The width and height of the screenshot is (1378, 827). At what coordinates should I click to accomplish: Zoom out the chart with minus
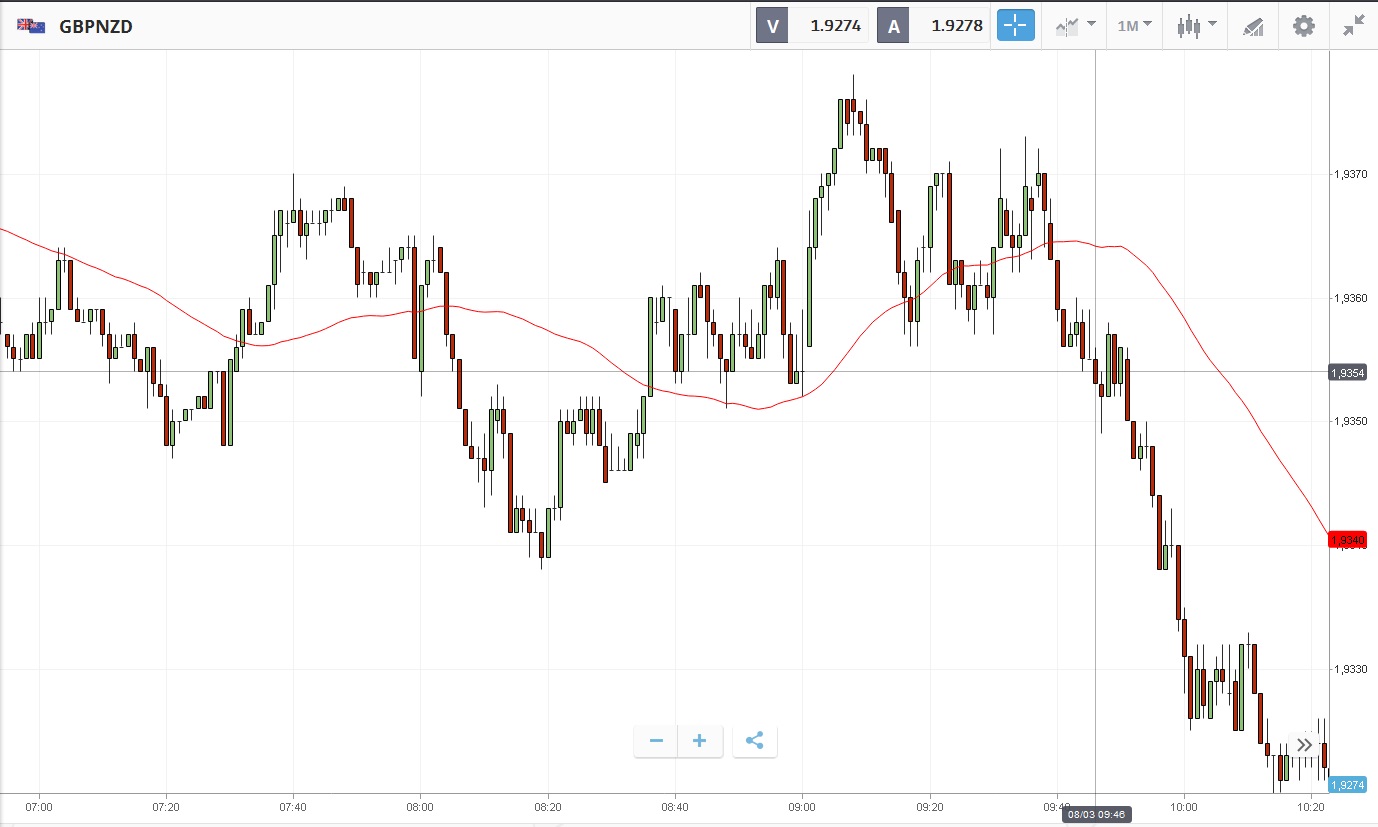pyautogui.click(x=656, y=741)
